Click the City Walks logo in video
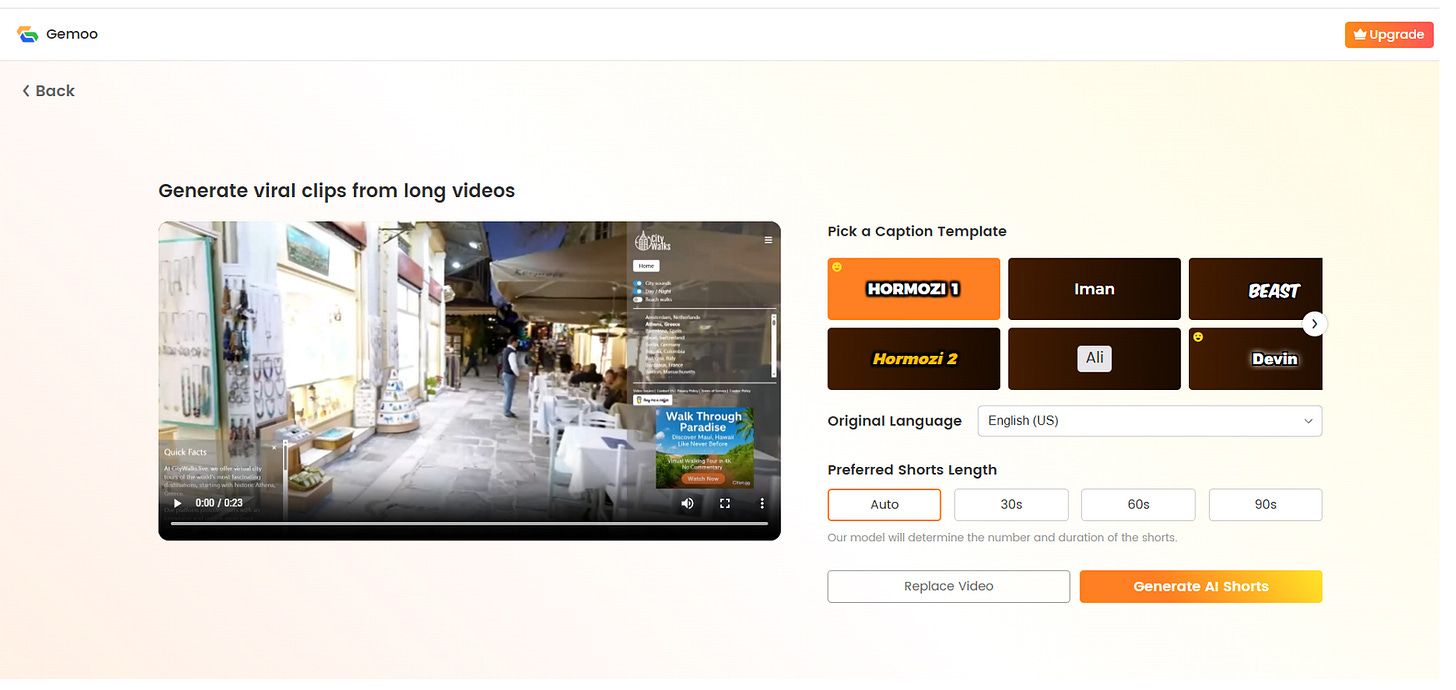 point(651,241)
